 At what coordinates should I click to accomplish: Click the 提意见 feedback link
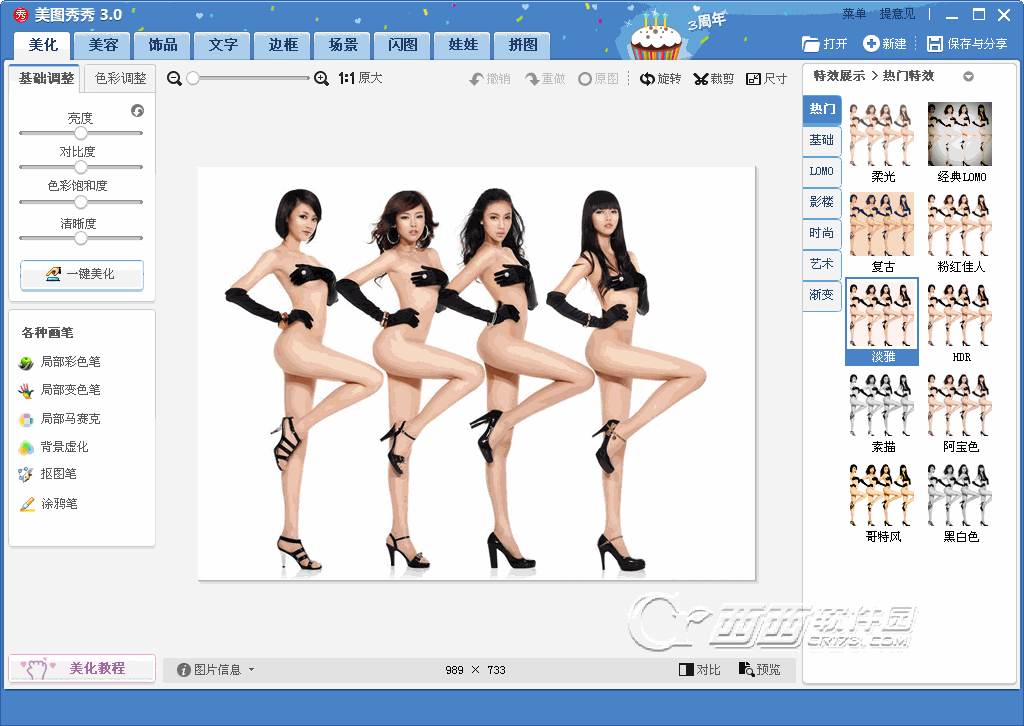click(x=897, y=14)
